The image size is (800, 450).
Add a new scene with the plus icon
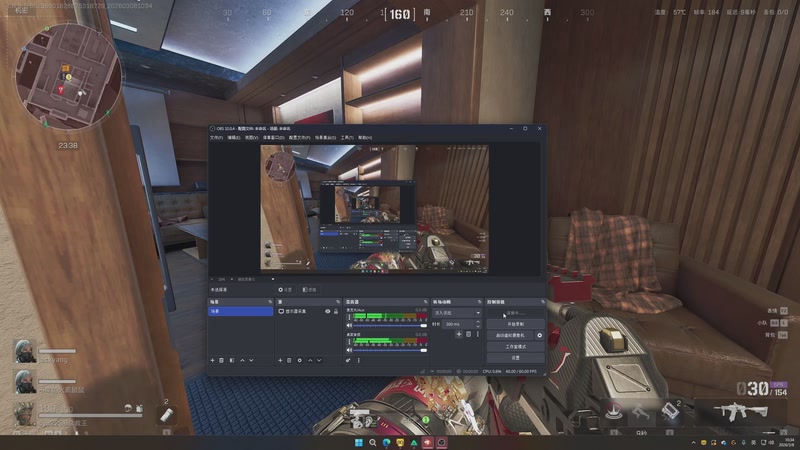point(213,360)
